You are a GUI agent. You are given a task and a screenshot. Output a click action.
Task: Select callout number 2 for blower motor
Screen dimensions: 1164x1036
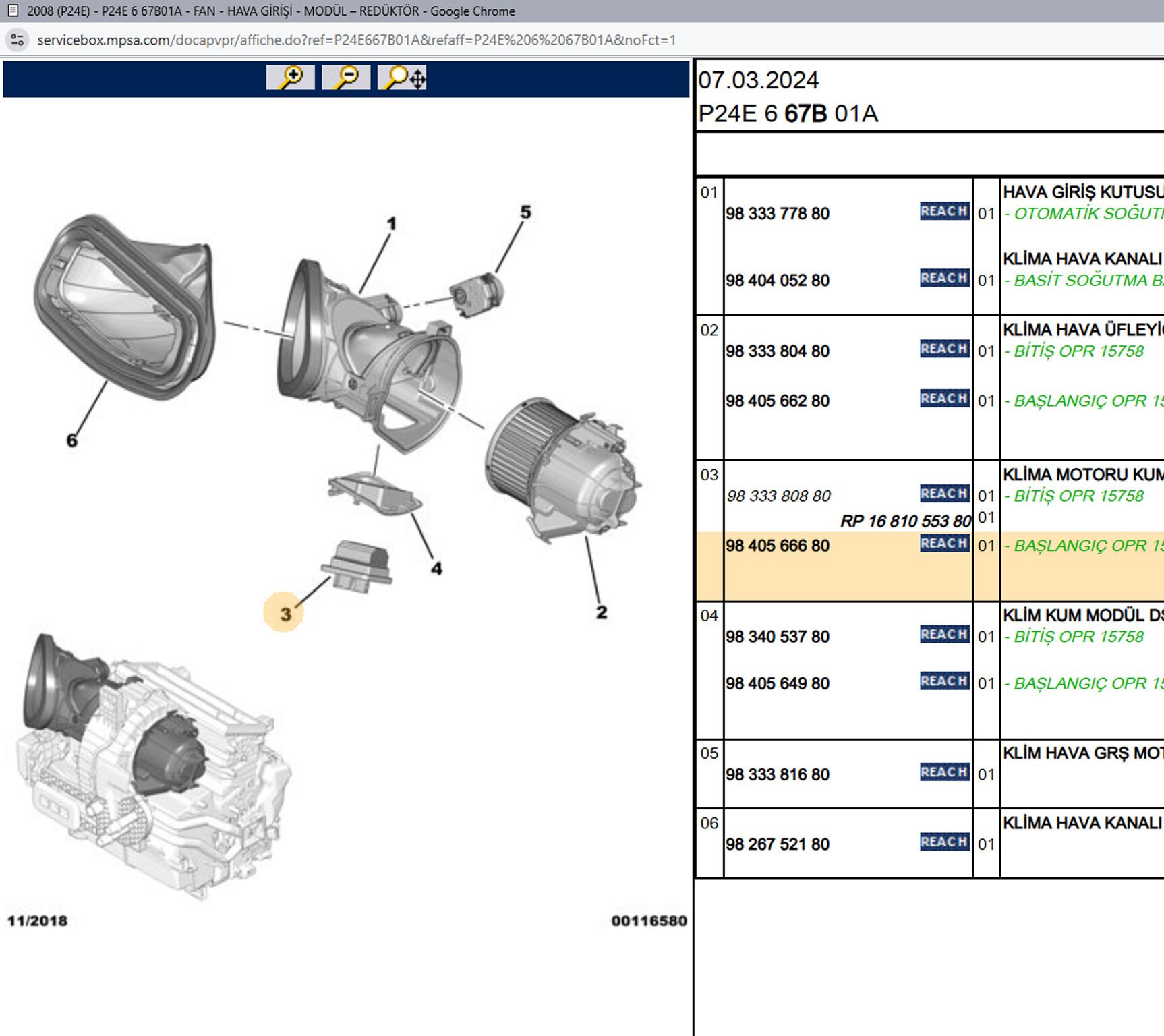602,612
